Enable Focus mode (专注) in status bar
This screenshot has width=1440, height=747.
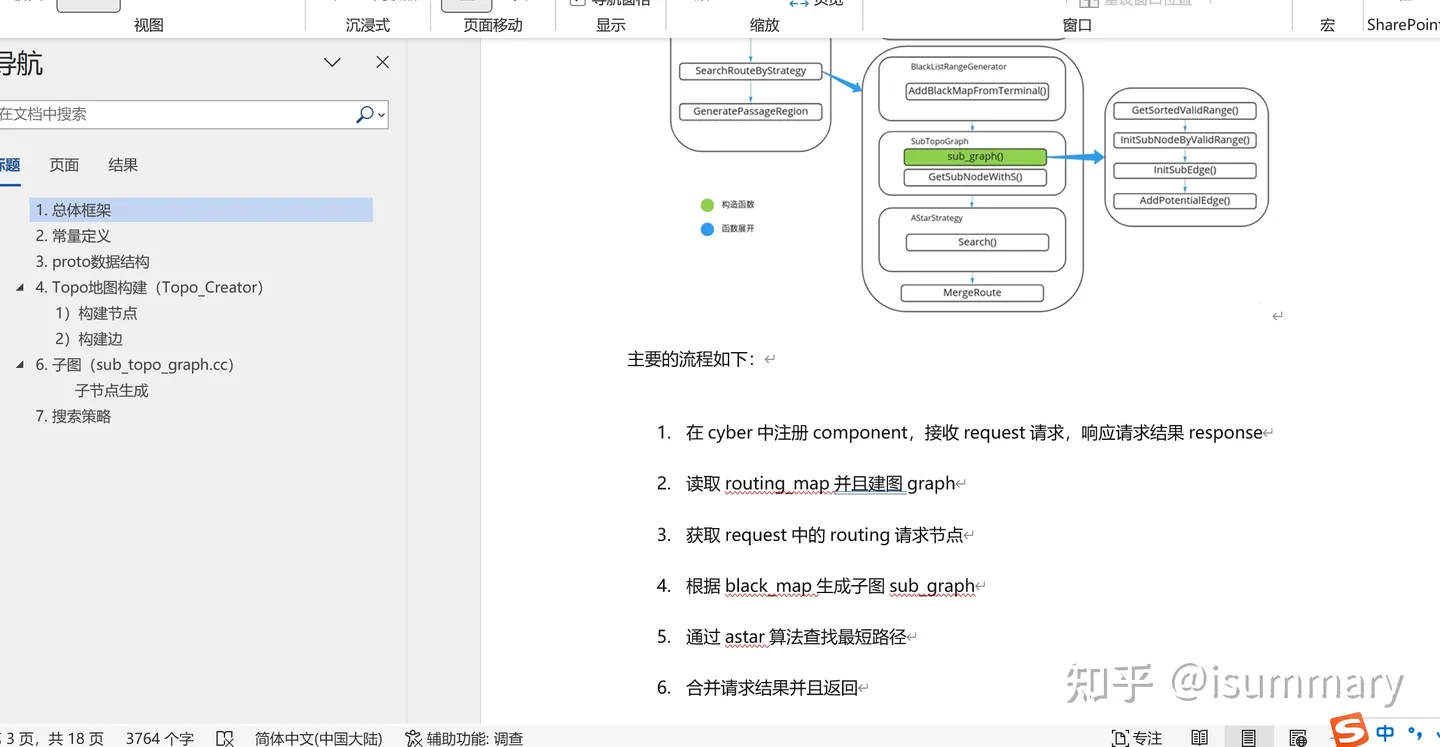click(1137, 737)
